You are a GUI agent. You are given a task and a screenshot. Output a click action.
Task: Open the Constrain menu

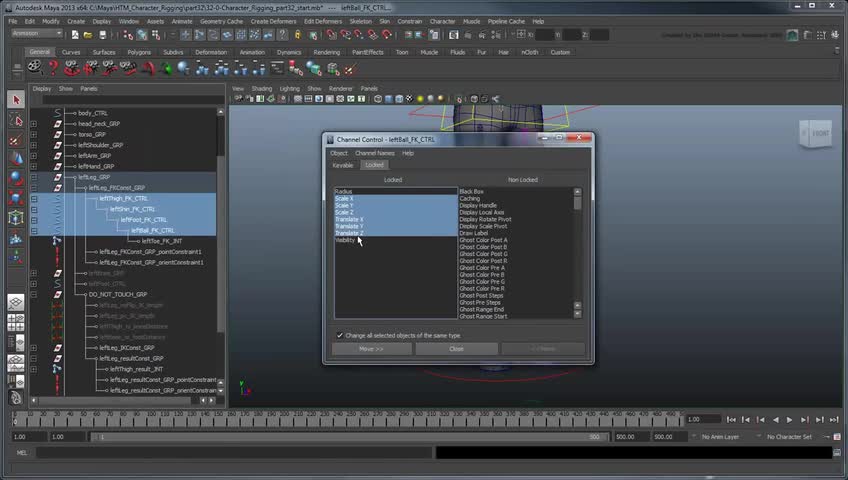pos(409,22)
